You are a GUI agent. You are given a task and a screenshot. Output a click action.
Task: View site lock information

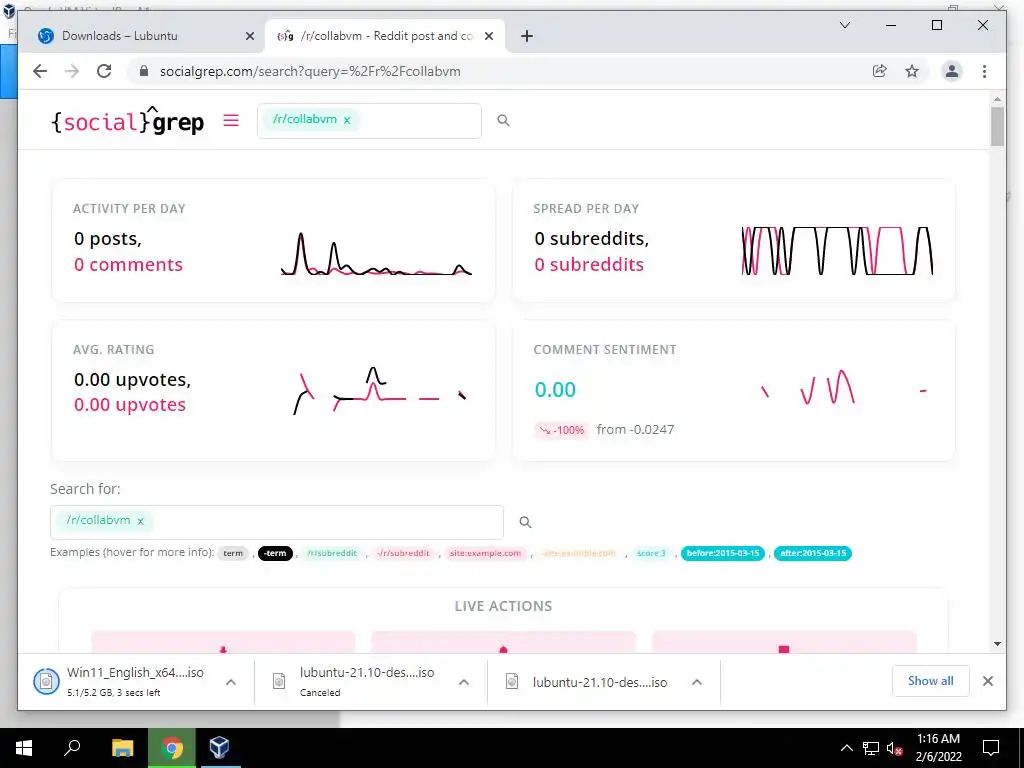144,71
